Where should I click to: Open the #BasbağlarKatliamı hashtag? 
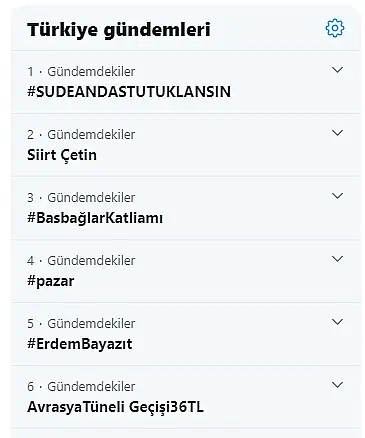pos(95,218)
